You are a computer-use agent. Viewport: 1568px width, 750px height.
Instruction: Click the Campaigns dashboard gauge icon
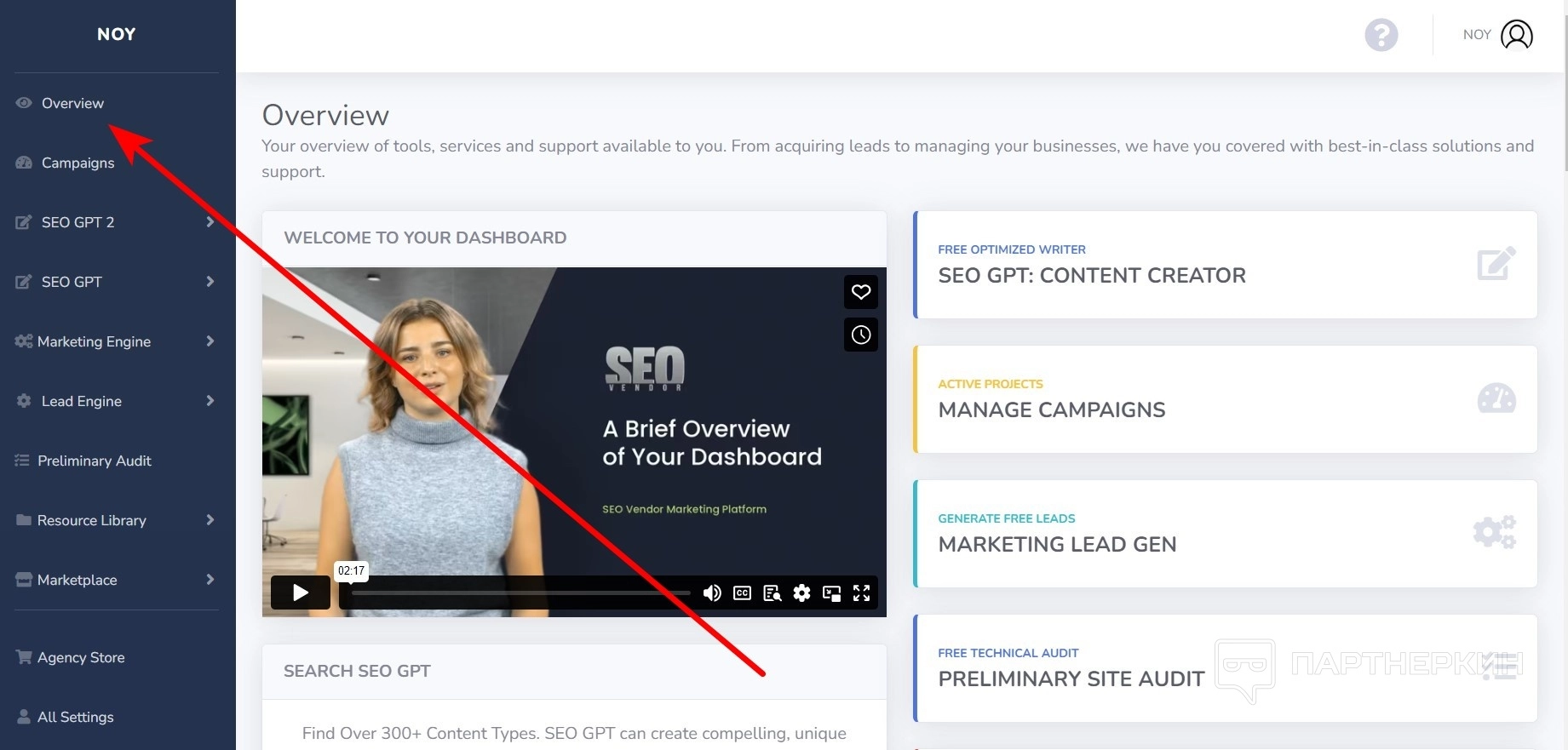(24, 163)
